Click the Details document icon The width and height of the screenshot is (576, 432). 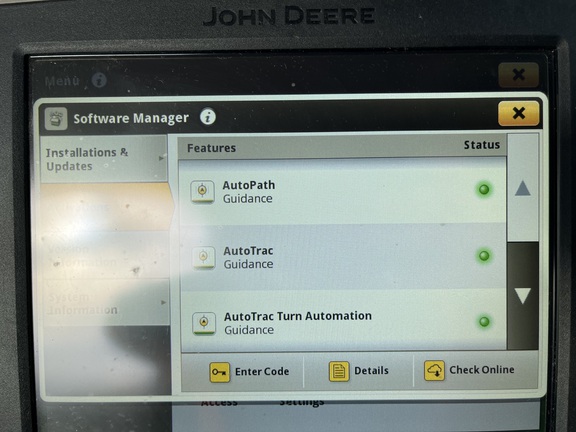339,371
